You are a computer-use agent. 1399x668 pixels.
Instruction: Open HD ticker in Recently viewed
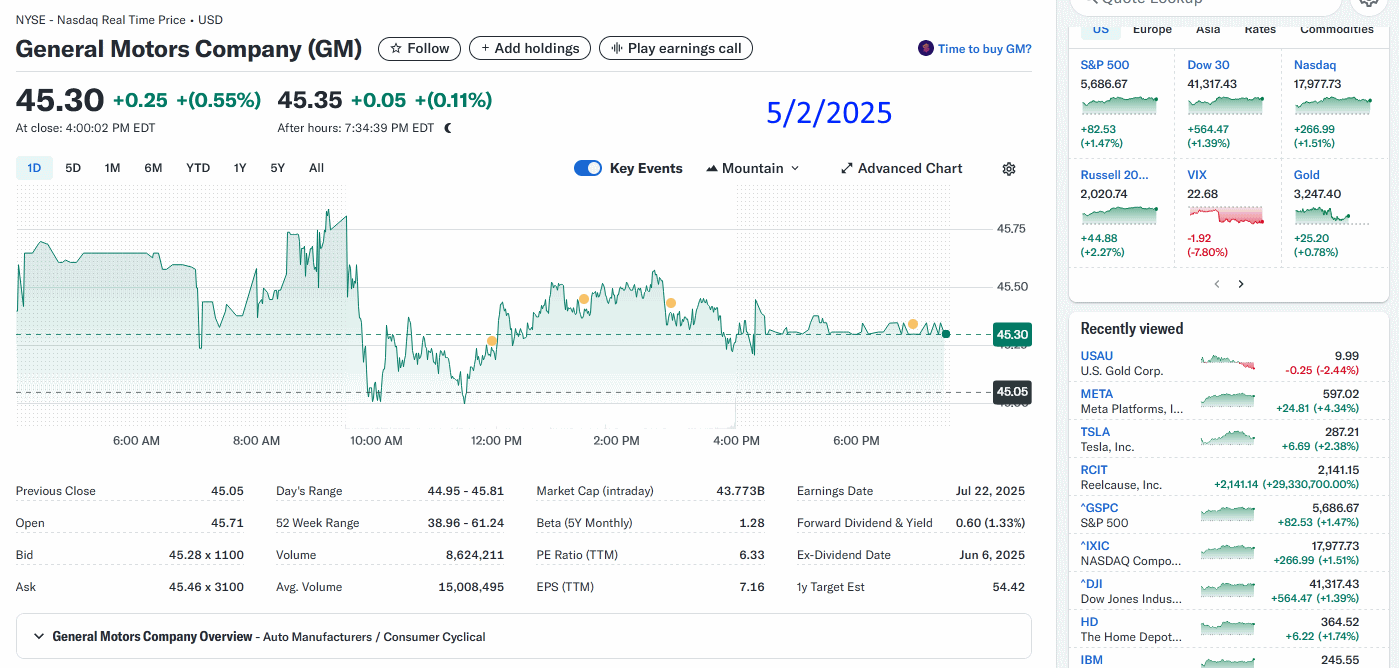1089,622
